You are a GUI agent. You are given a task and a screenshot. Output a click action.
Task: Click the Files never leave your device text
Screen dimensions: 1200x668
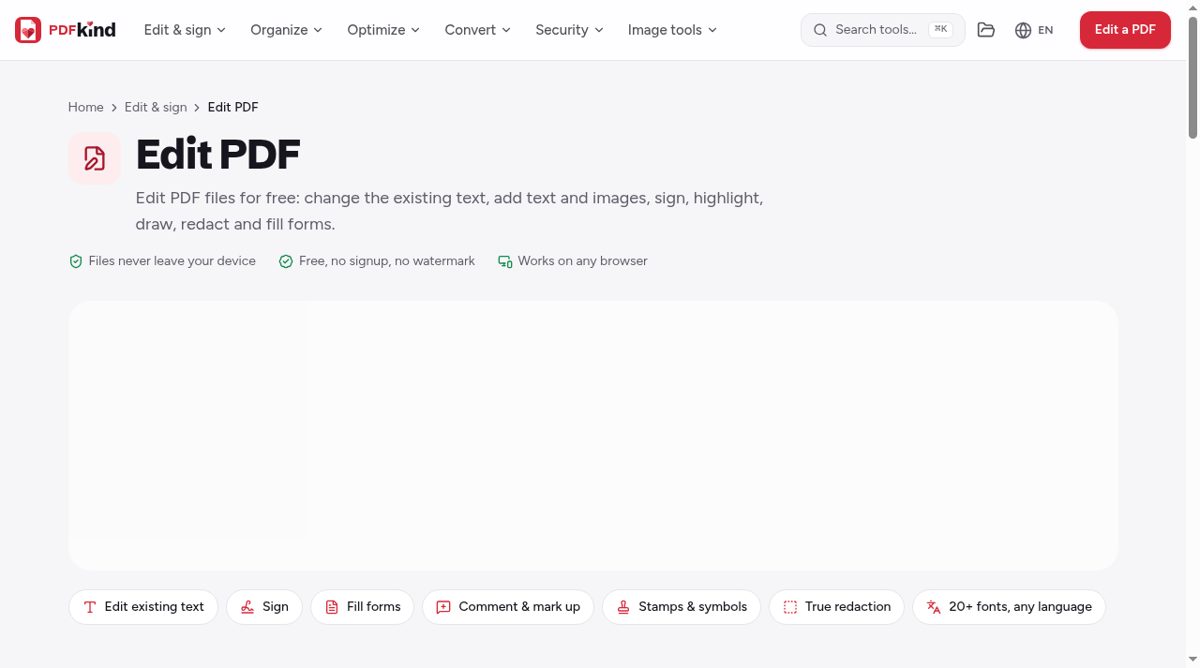[x=172, y=261]
